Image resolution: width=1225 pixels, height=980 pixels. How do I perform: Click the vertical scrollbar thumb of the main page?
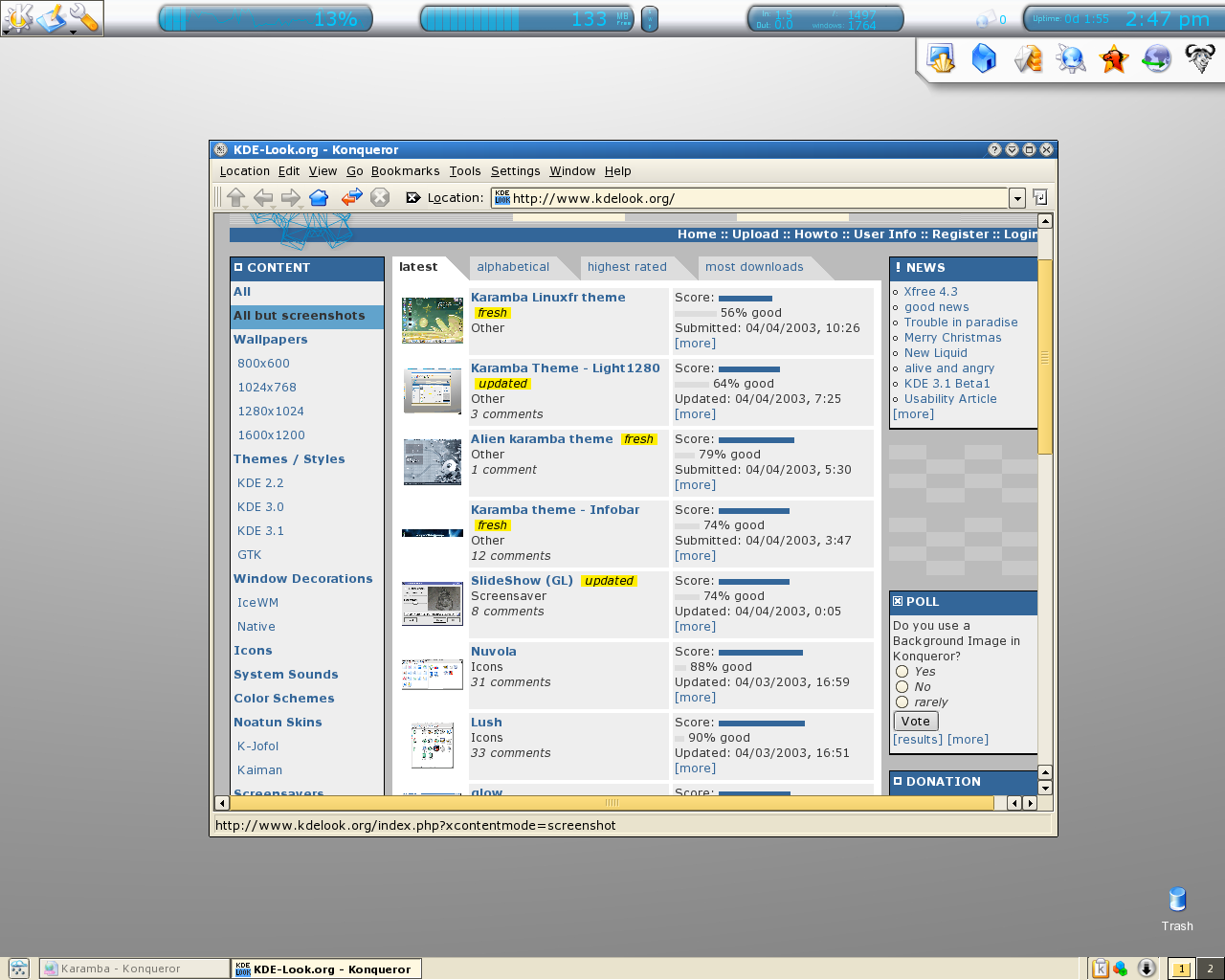[1045, 357]
